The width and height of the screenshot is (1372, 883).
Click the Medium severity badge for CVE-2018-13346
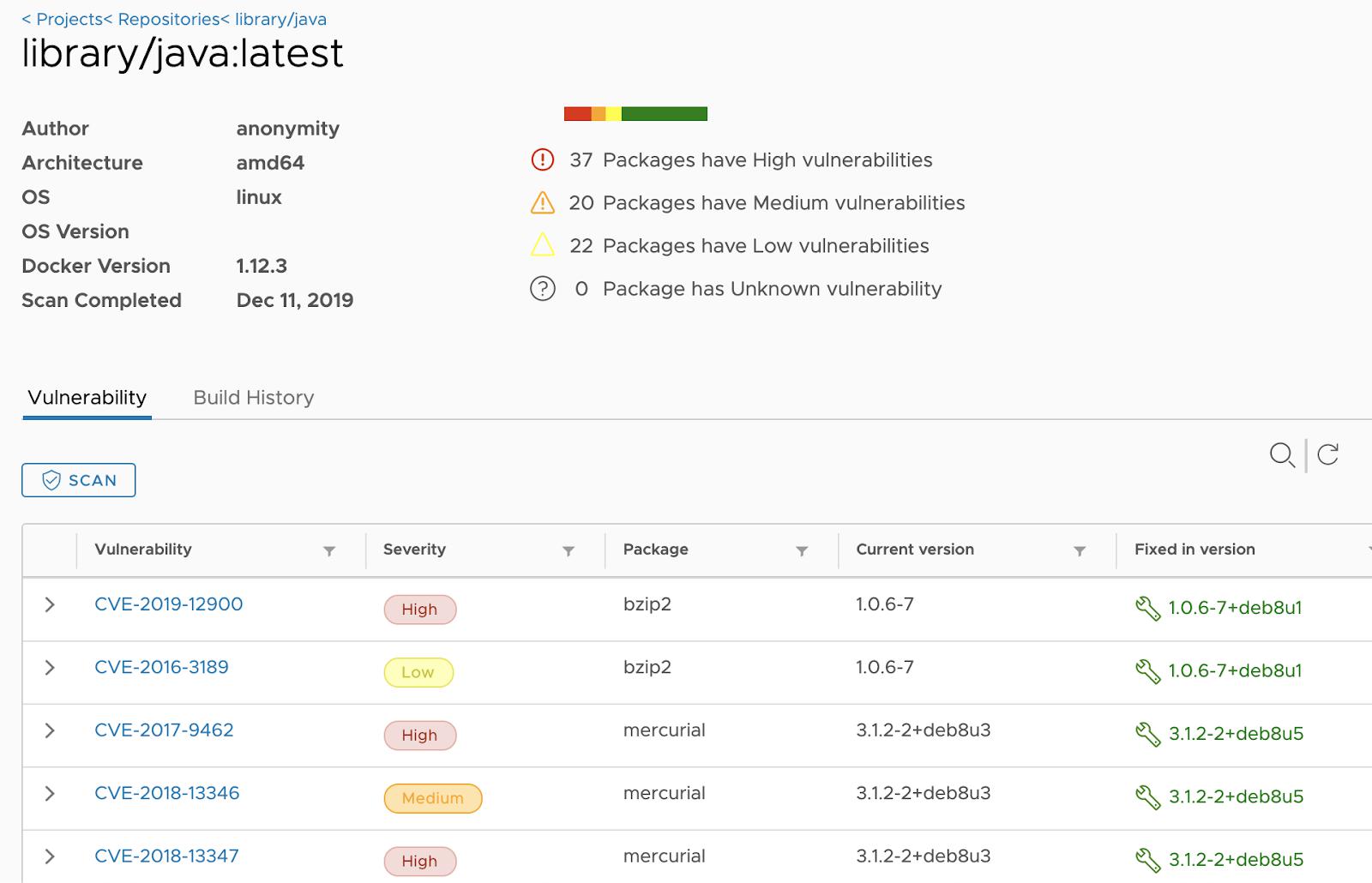(x=432, y=798)
